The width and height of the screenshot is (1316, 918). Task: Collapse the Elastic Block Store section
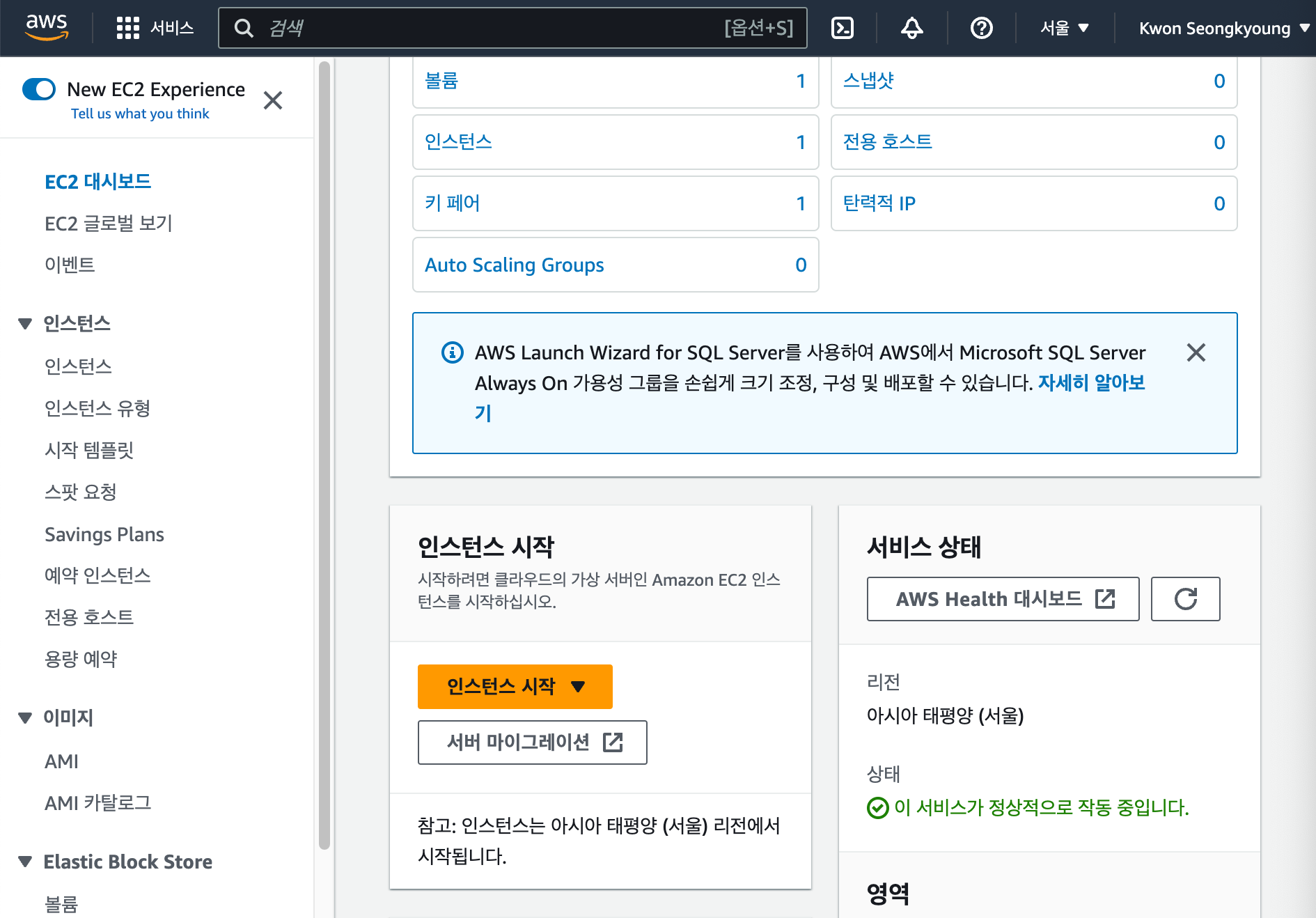click(x=25, y=862)
